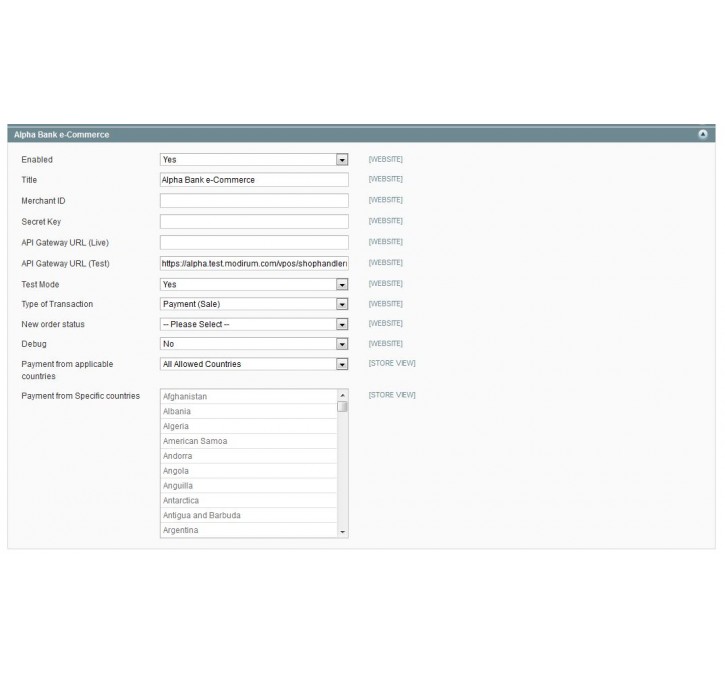
Task: Select Anguilla in the country list
Action: click(249, 485)
